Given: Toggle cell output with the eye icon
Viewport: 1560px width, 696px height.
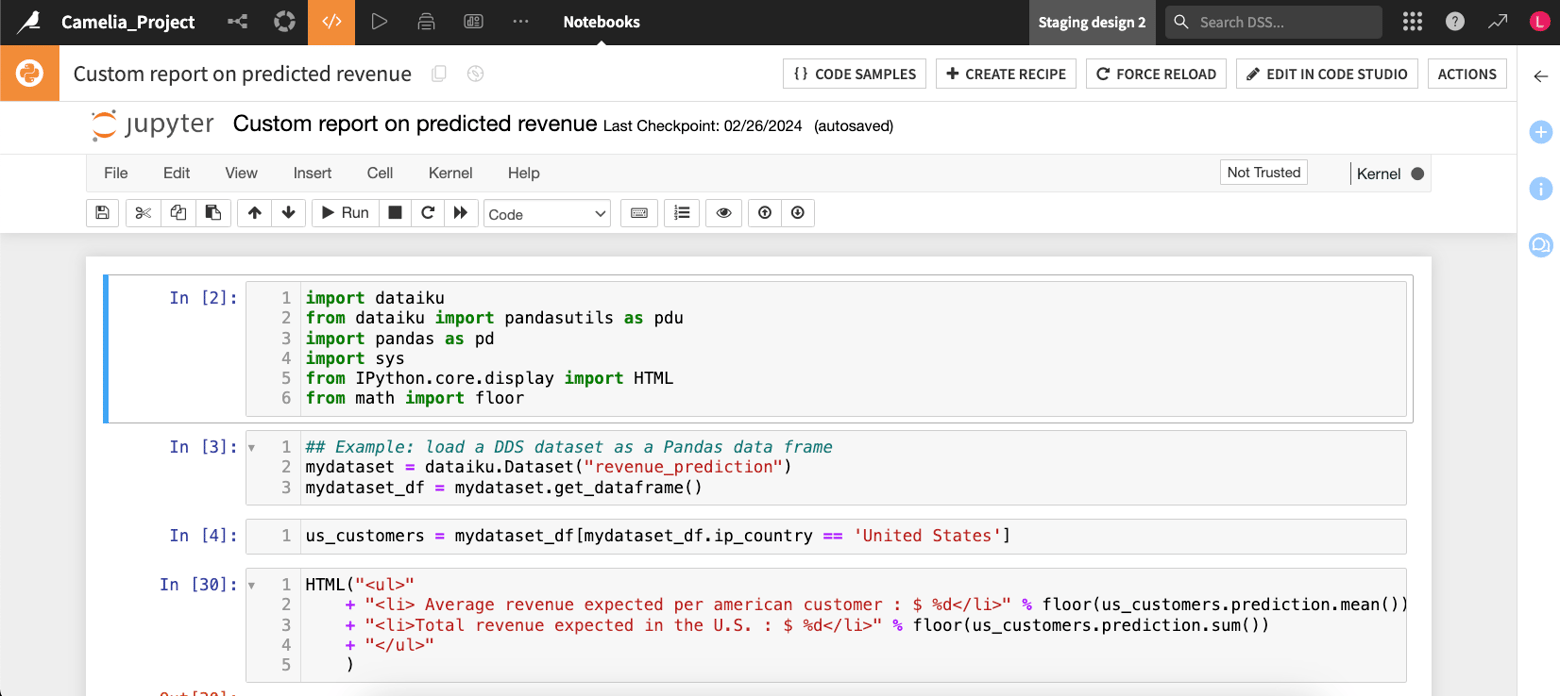Looking at the screenshot, I should 723,213.
